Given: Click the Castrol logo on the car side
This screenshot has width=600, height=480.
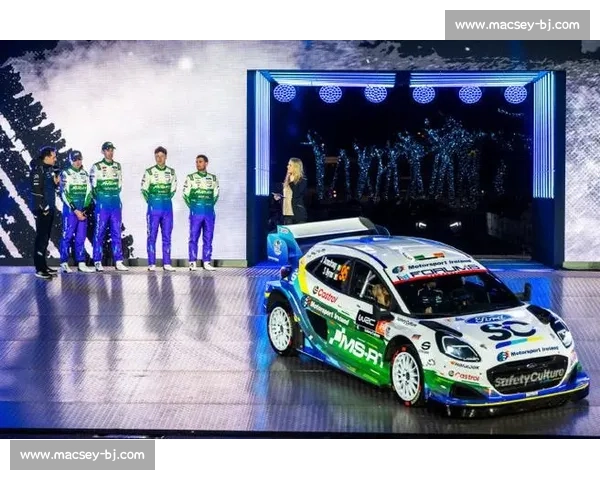Looking at the screenshot, I should [x=324, y=294].
